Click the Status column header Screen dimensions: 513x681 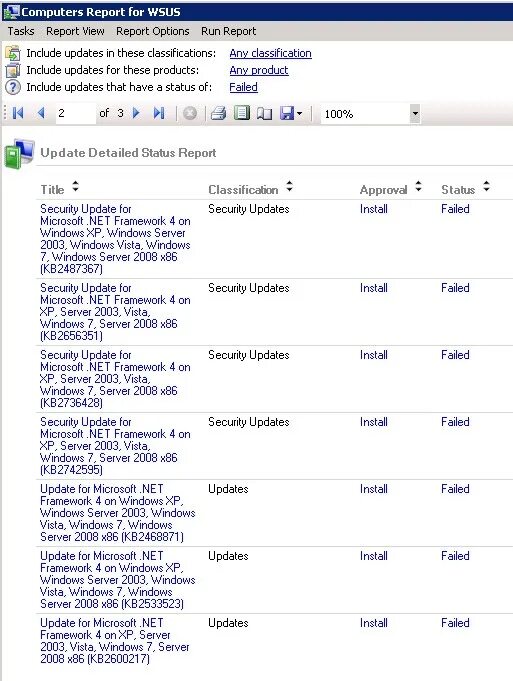(x=458, y=190)
